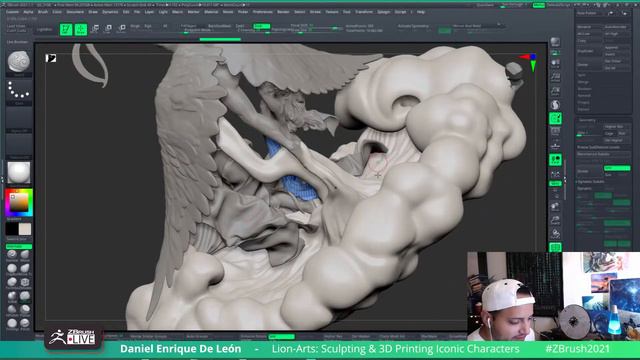Click the third icon on right shelf
This screenshot has width=640, height=360.
point(555,63)
